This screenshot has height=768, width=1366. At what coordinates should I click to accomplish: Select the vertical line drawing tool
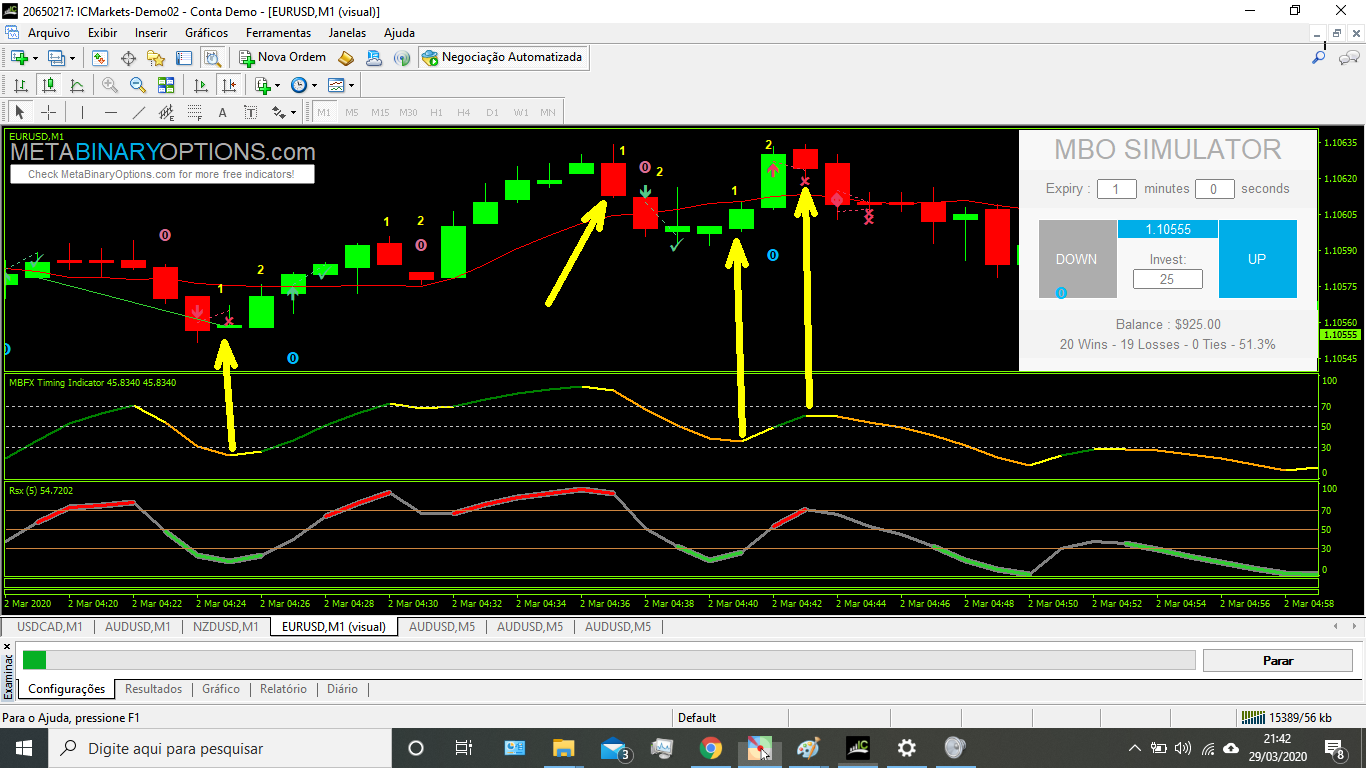click(x=82, y=112)
